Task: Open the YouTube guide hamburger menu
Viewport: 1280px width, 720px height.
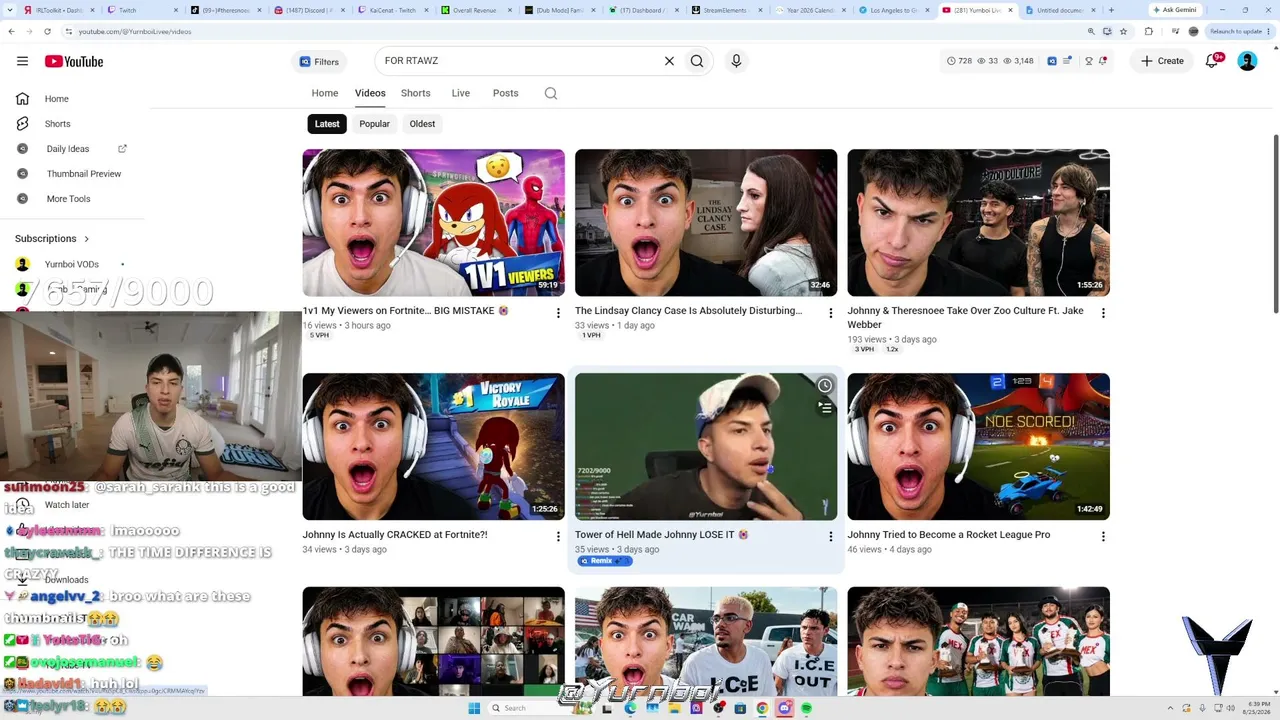Action: click(x=22, y=61)
